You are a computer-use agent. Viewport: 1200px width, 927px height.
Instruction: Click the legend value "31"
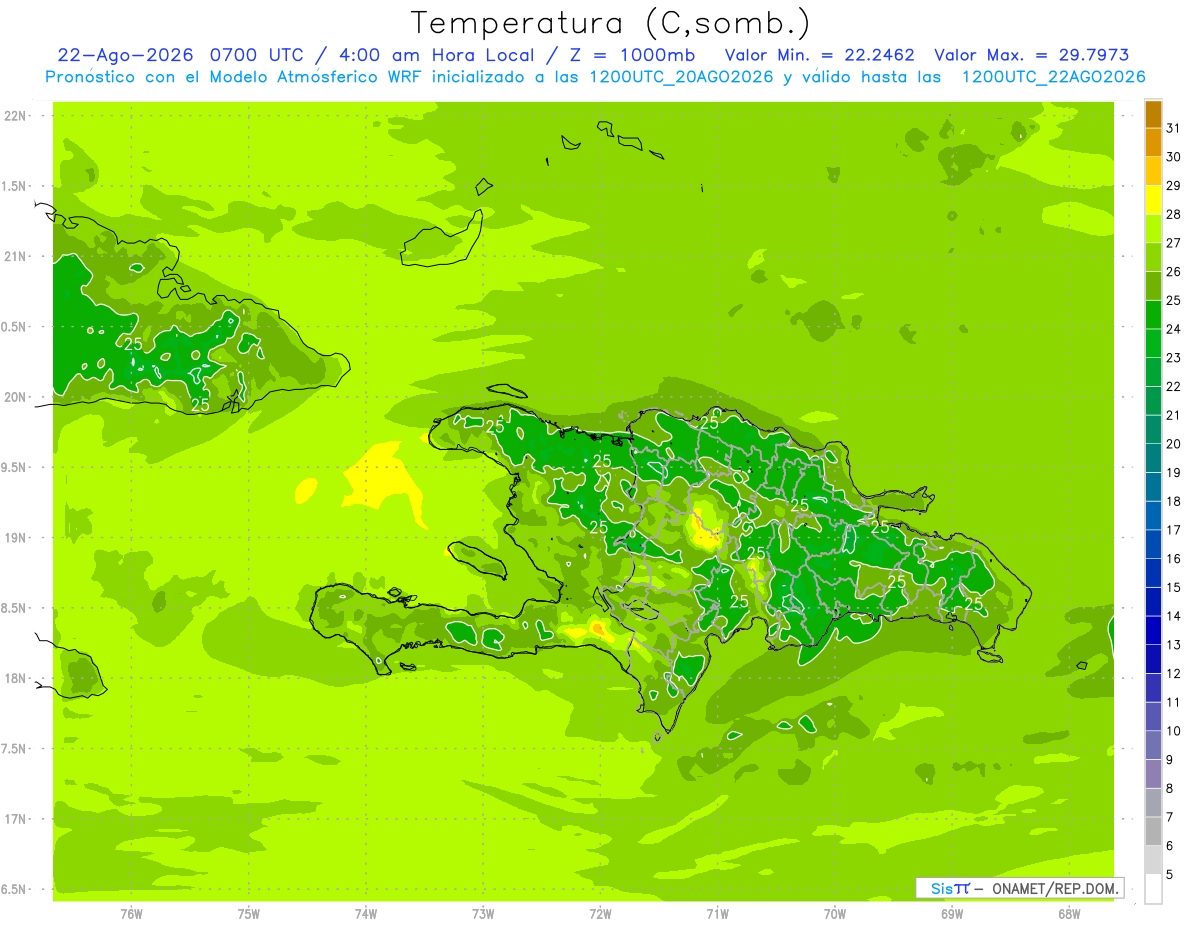point(1173,128)
